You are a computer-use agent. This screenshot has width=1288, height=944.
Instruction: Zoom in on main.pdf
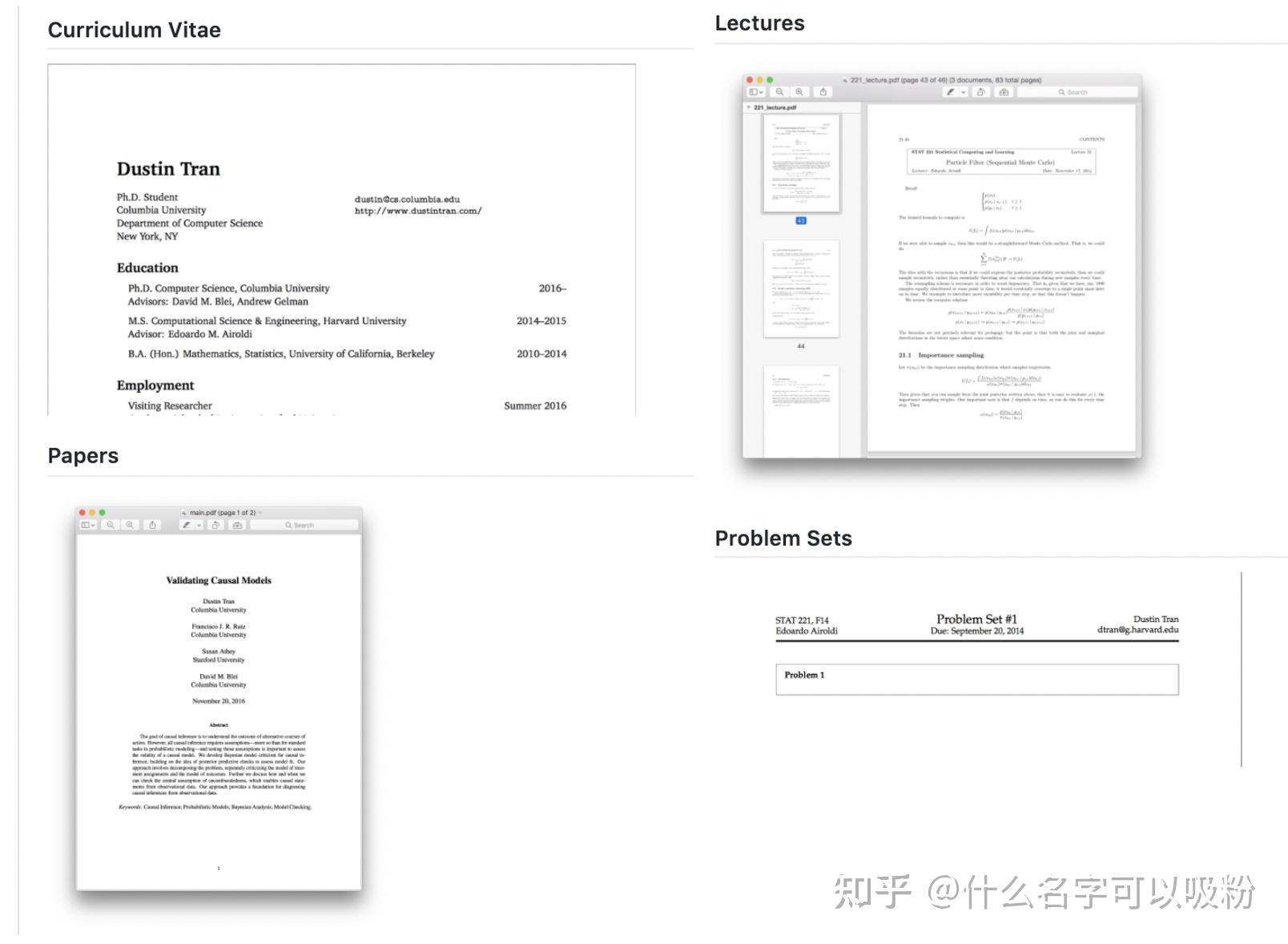click(x=130, y=525)
